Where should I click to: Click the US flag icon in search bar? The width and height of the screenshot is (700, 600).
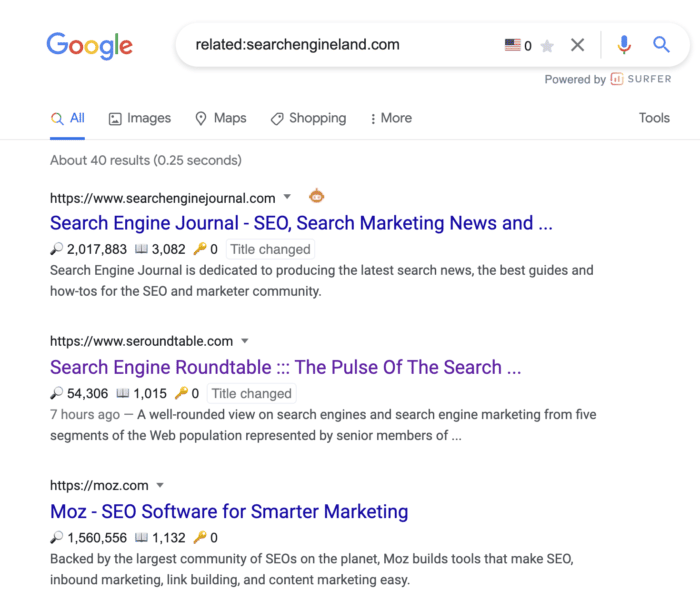click(x=512, y=45)
